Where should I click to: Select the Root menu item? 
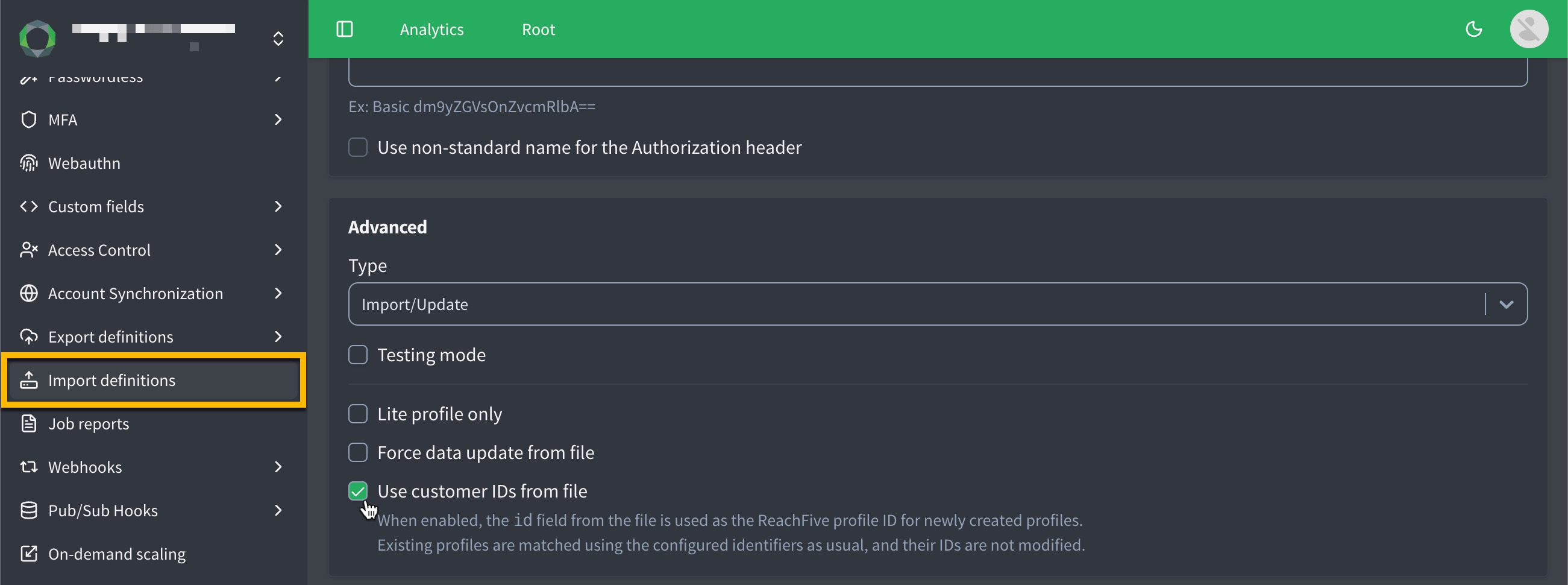tap(538, 29)
